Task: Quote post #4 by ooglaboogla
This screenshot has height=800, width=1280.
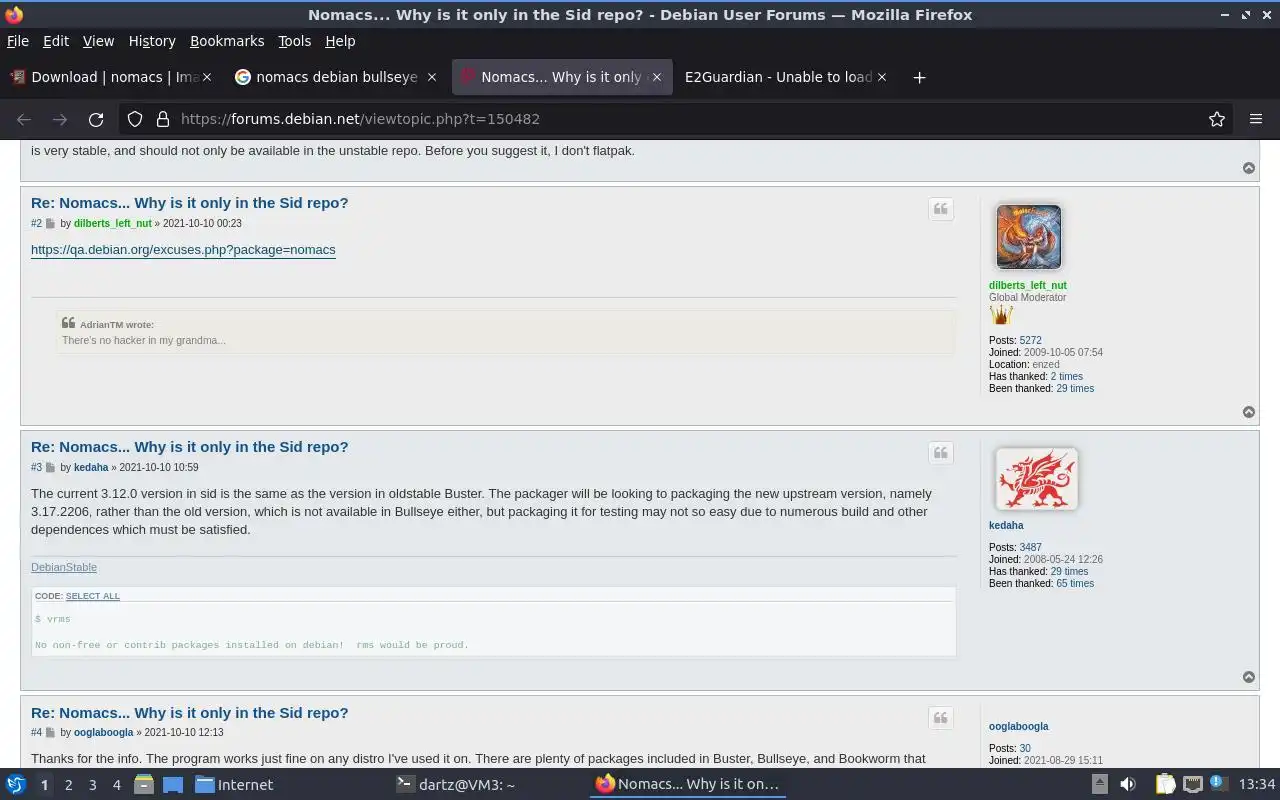Action: pos(941,718)
